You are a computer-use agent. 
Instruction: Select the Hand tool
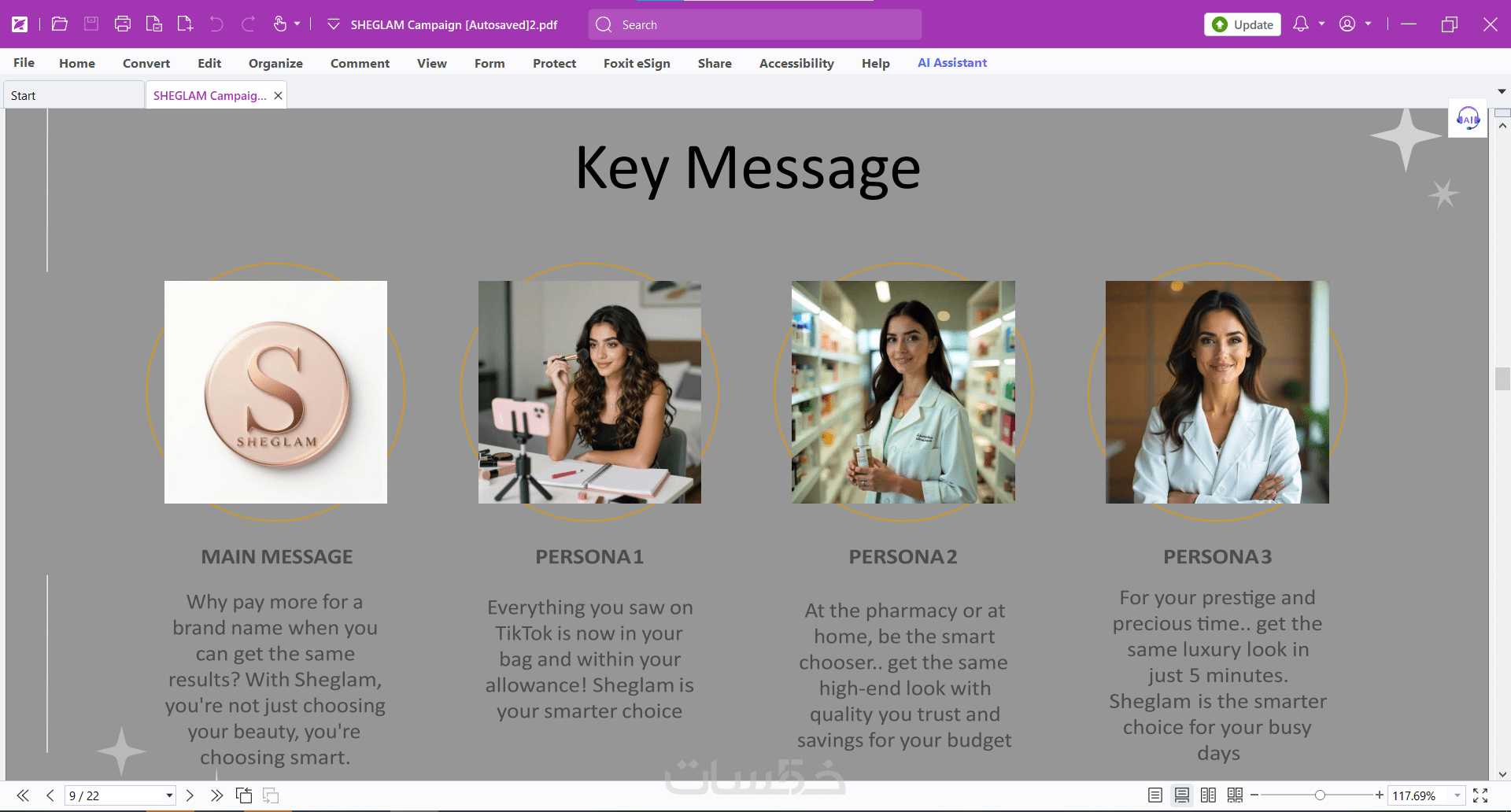point(279,24)
